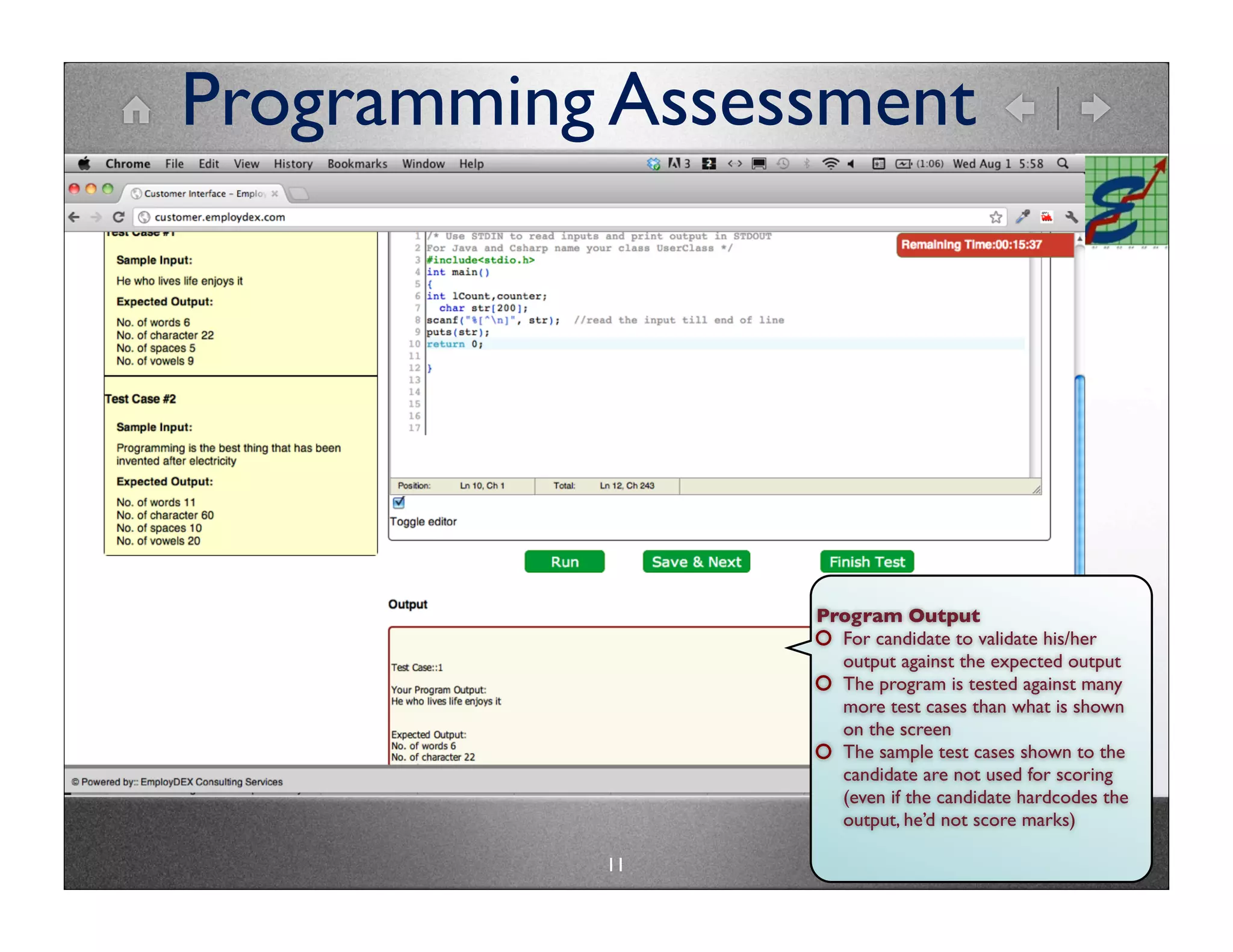Screen dimensions: 1233x952
Task: Reload the page
Action: 119,217
